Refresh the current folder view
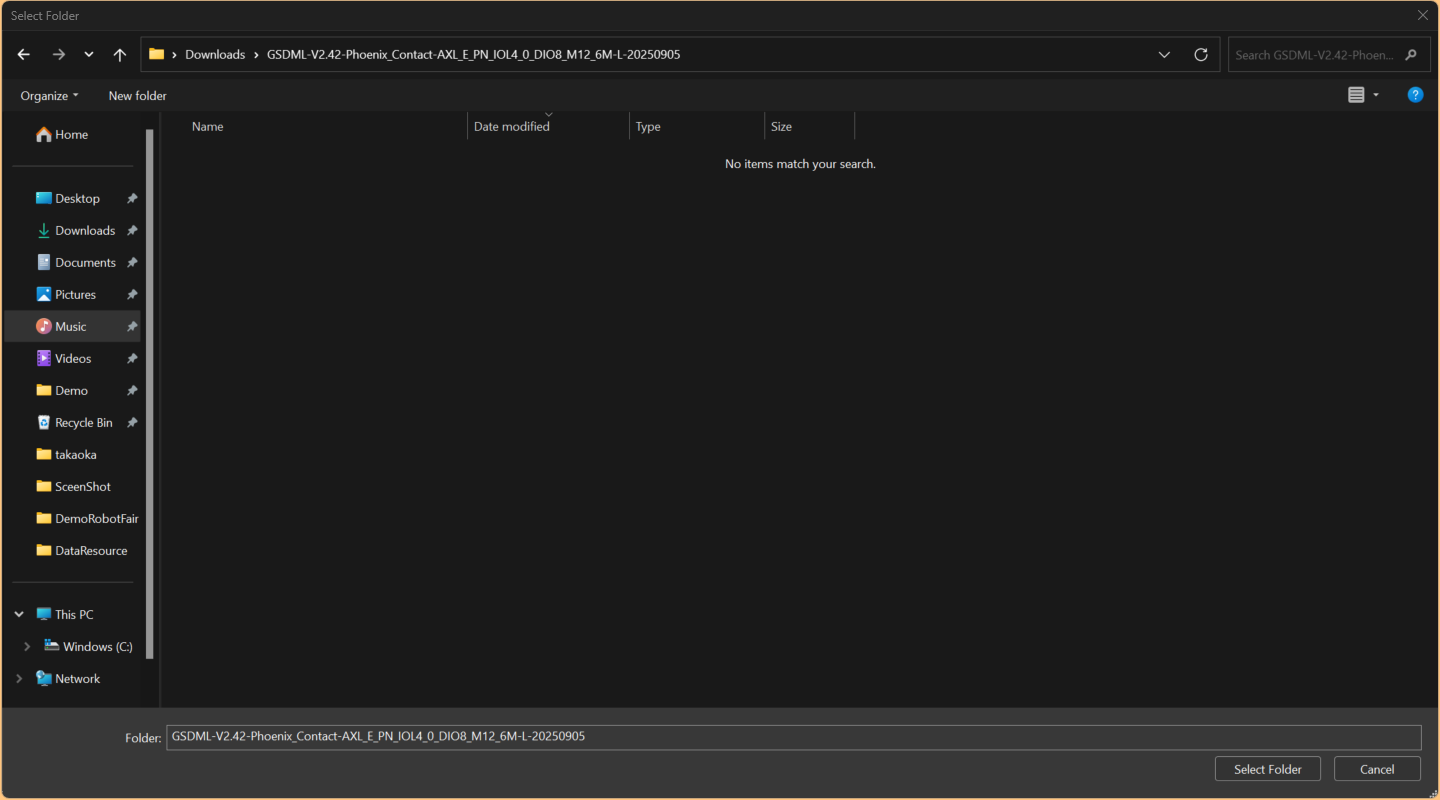 (1201, 55)
